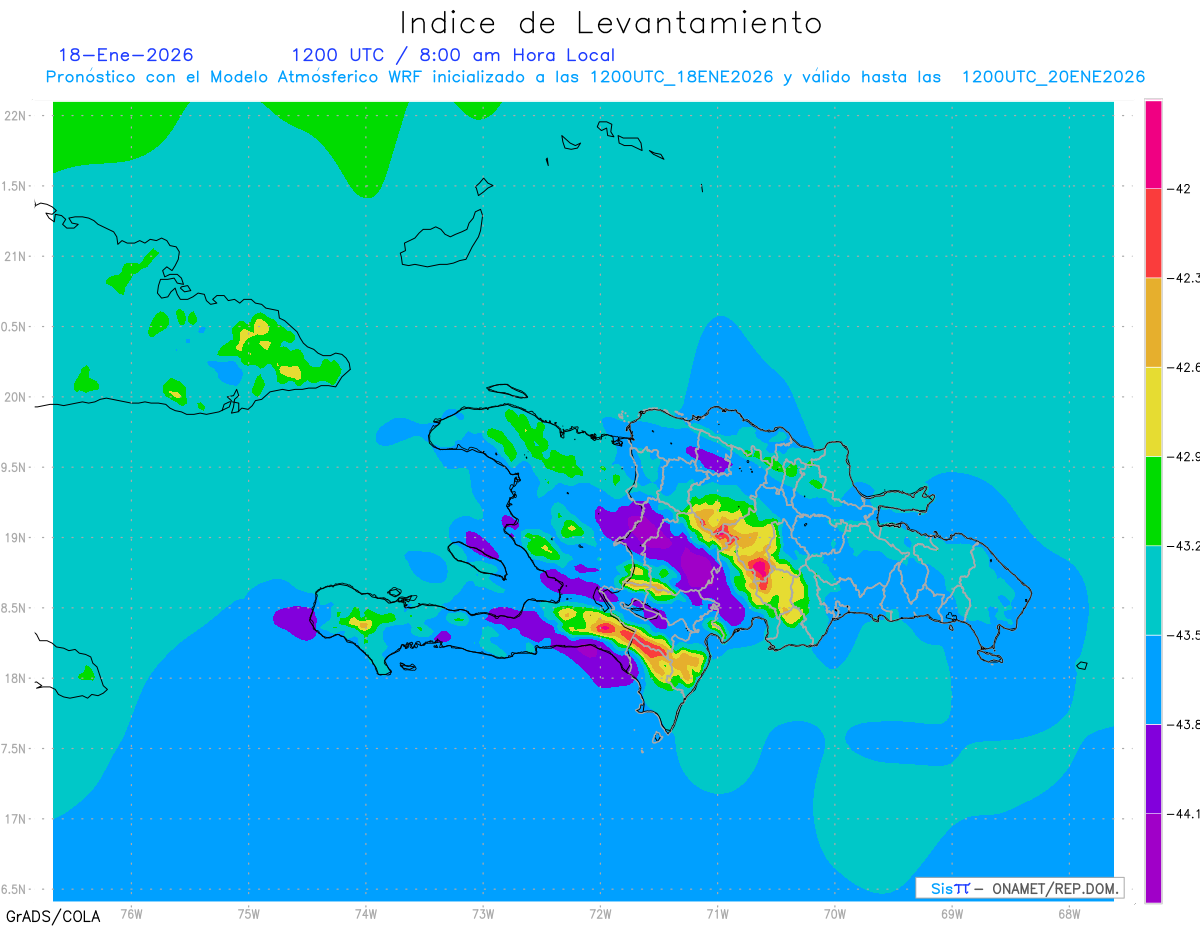Click the '-43.8' scale label

click(x=1183, y=724)
